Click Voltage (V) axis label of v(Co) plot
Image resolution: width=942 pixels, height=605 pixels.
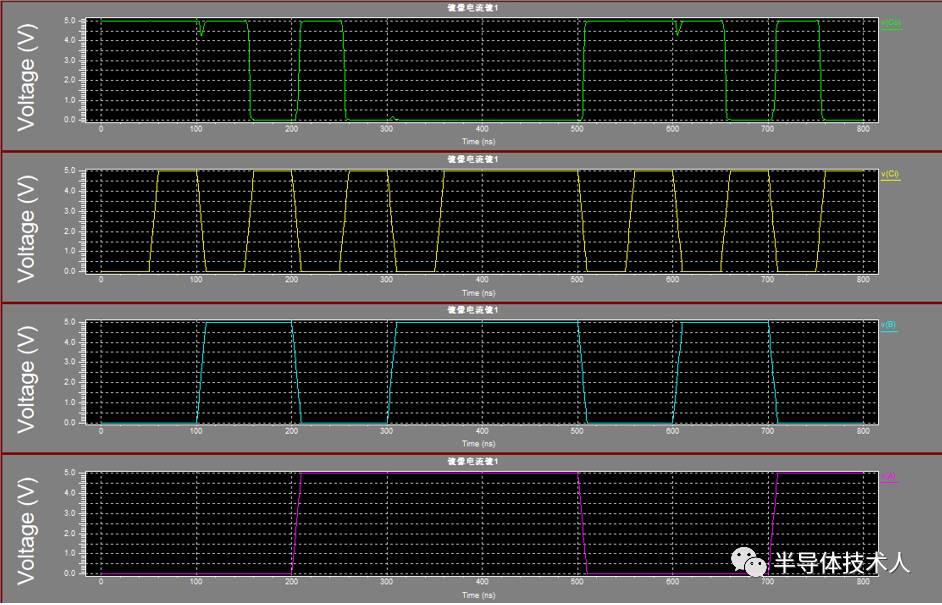tap(26, 78)
